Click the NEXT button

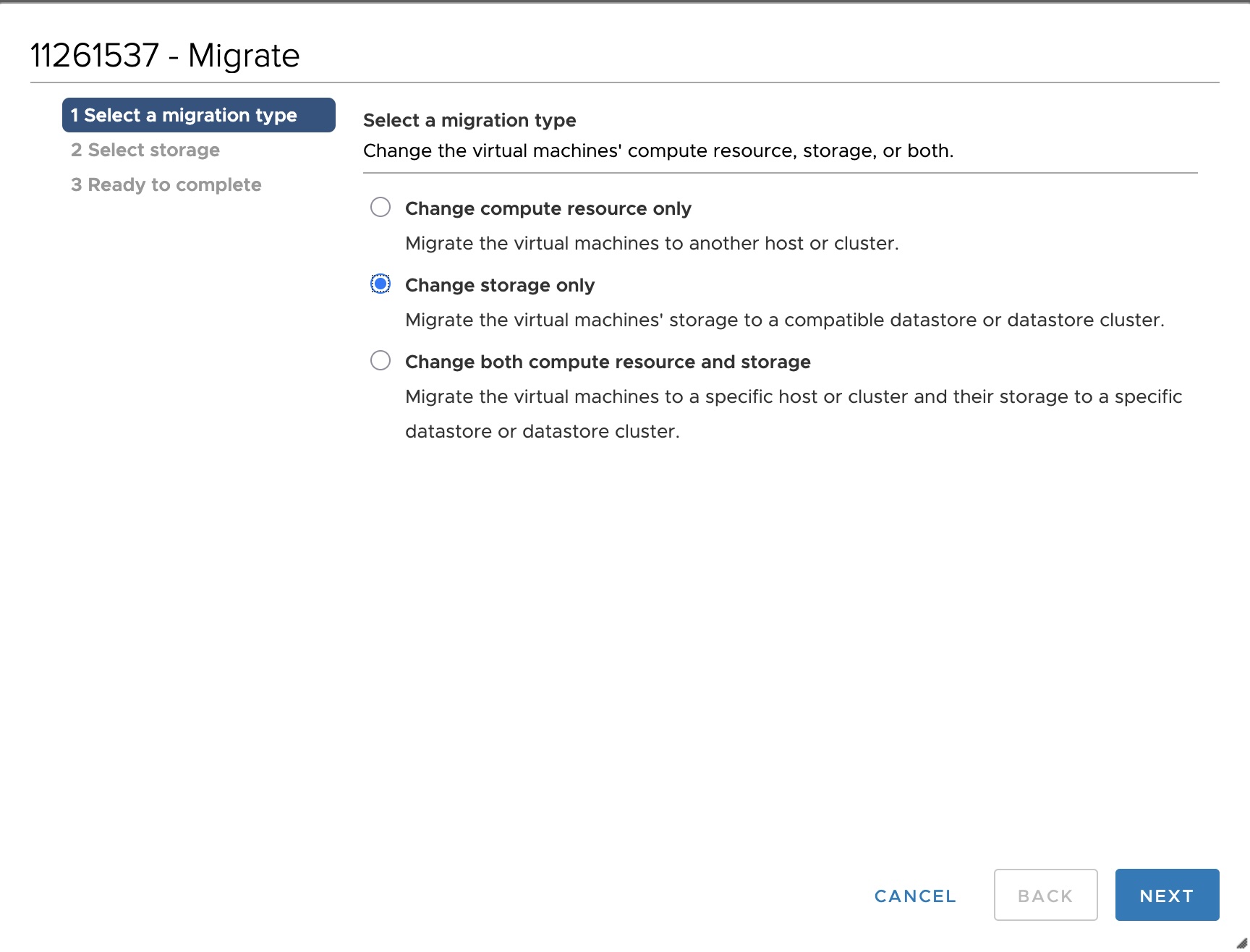click(x=1166, y=895)
